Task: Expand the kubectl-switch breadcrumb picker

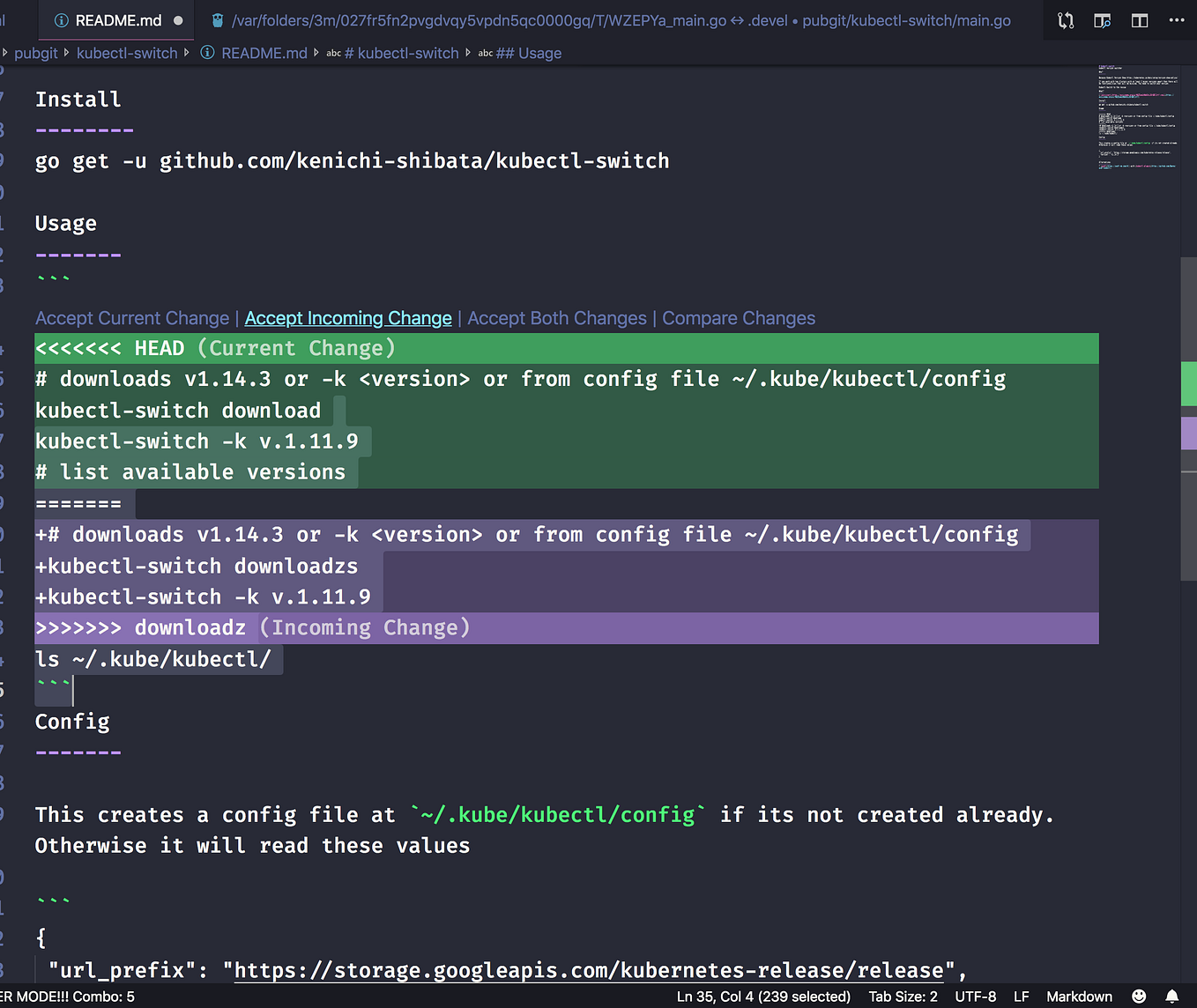Action: pyautogui.click(x=127, y=53)
